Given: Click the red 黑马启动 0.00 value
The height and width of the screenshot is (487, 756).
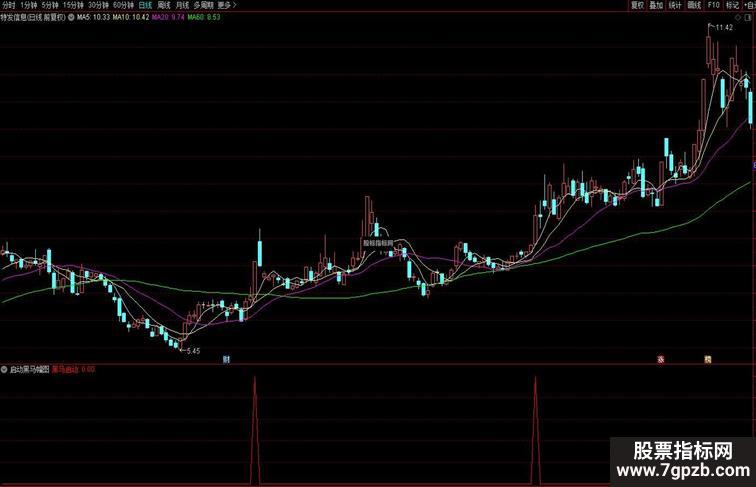Looking at the screenshot, I should pos(73,369).
